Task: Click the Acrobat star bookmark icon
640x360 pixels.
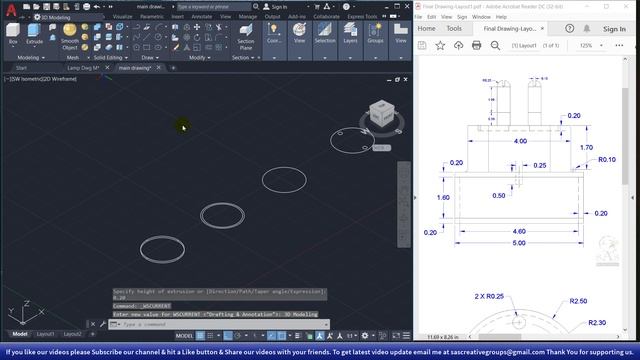Action: pos(440,45)
